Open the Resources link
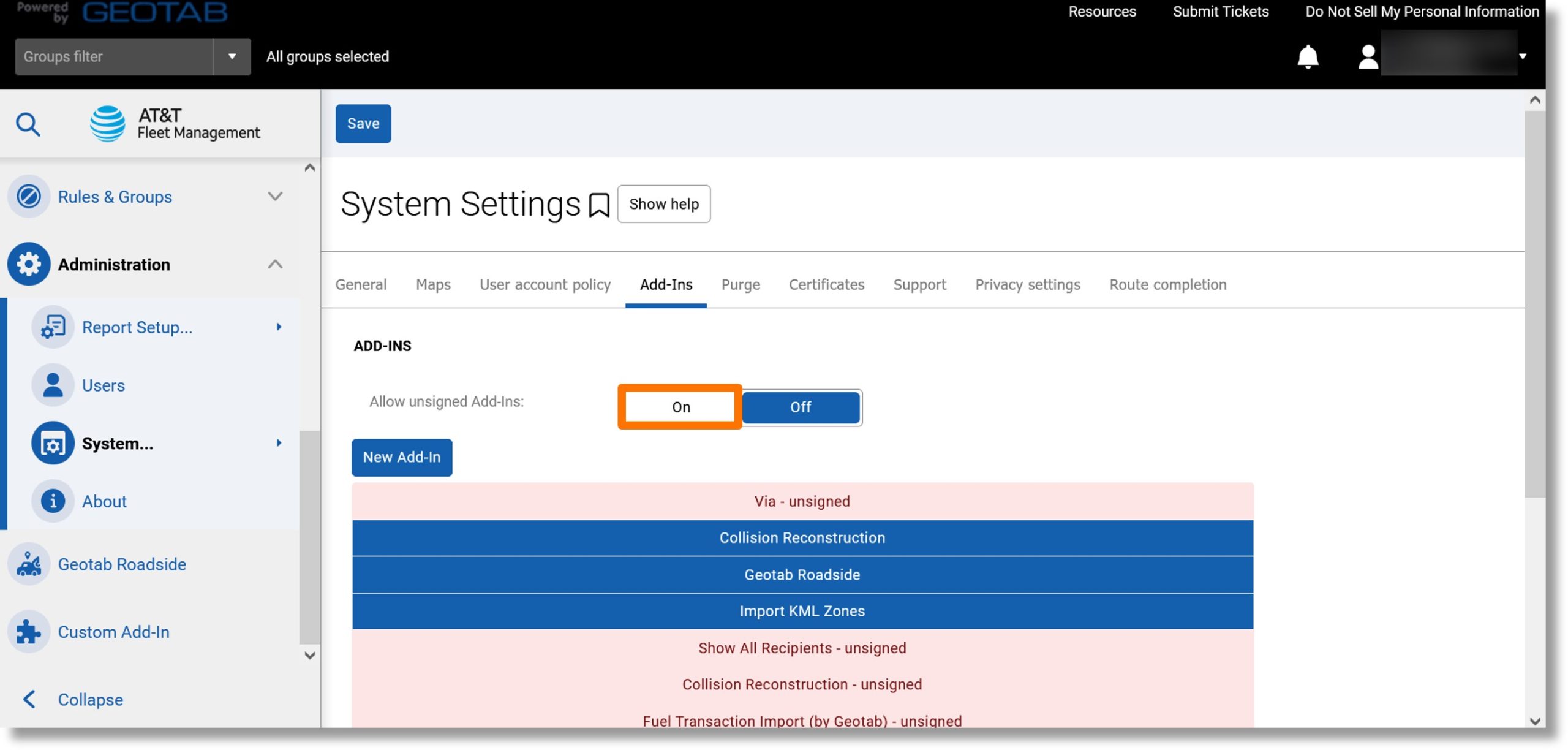 (x=1102, y=12)
